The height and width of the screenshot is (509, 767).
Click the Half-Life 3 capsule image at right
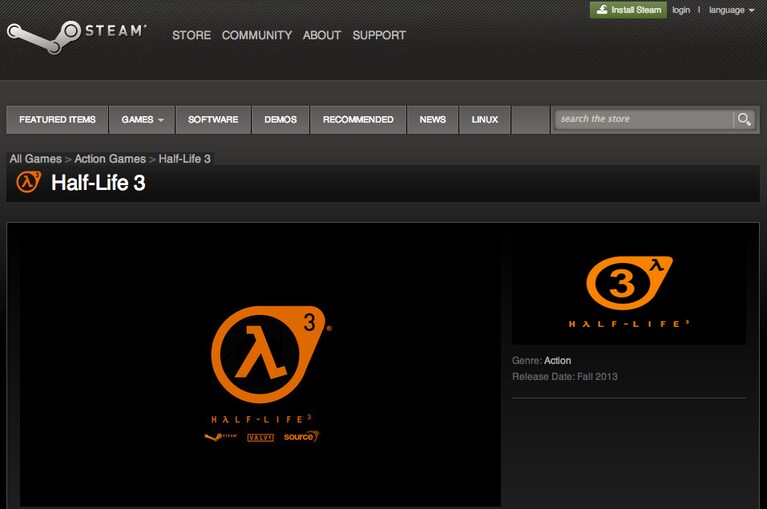(x=629, y=291)
